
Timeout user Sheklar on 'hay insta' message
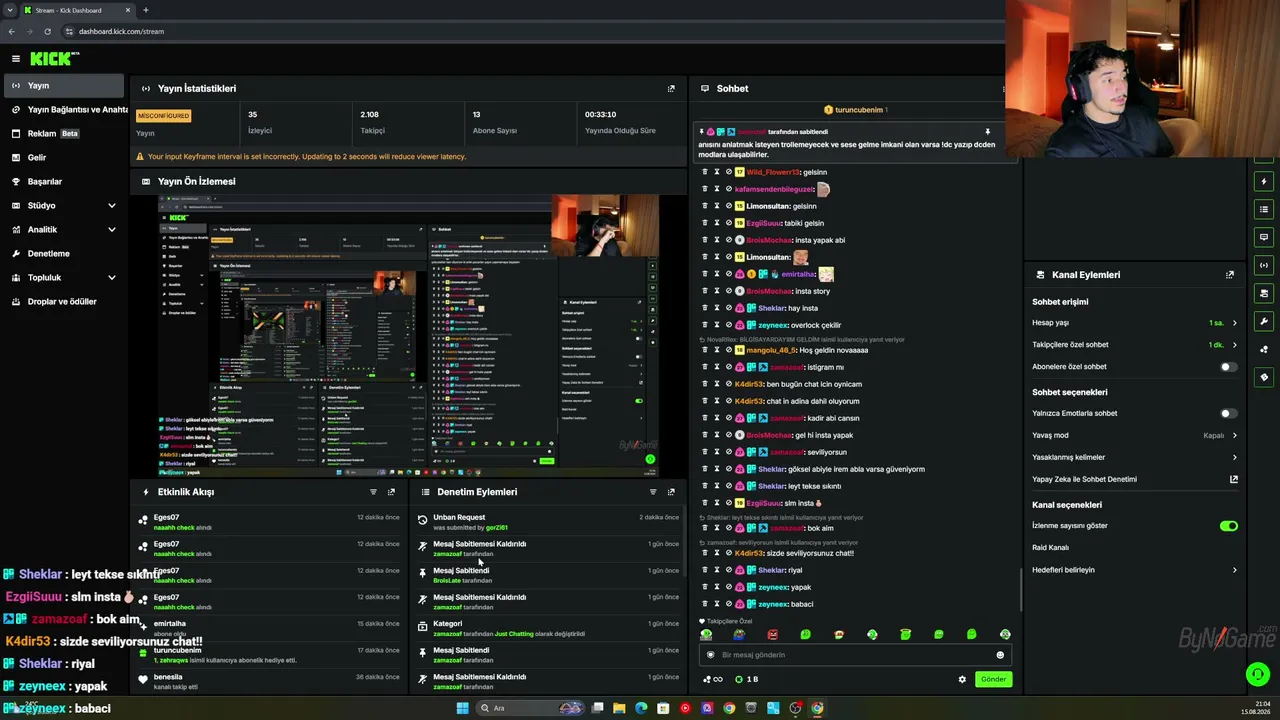[x=716, y=308]
